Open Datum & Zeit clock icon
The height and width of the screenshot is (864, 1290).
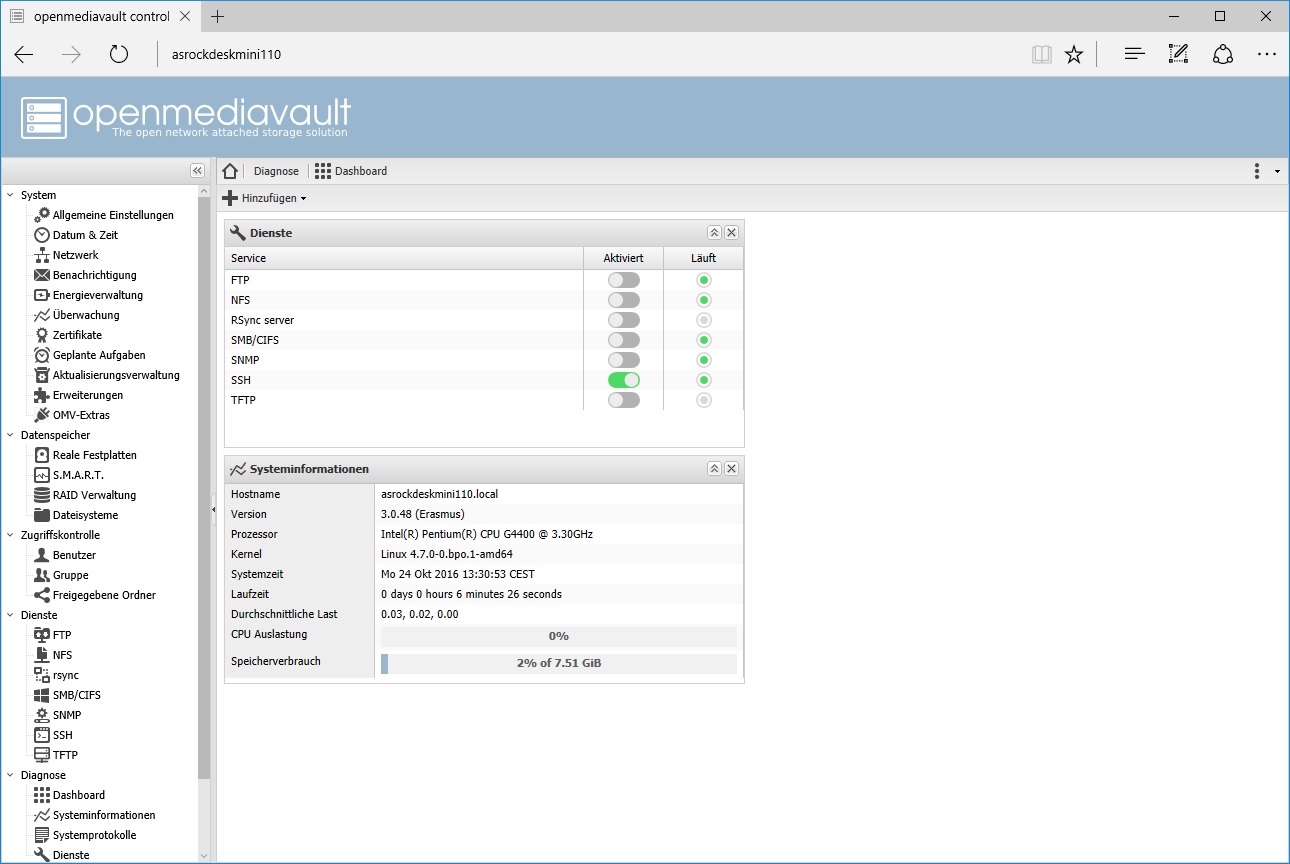42,235
